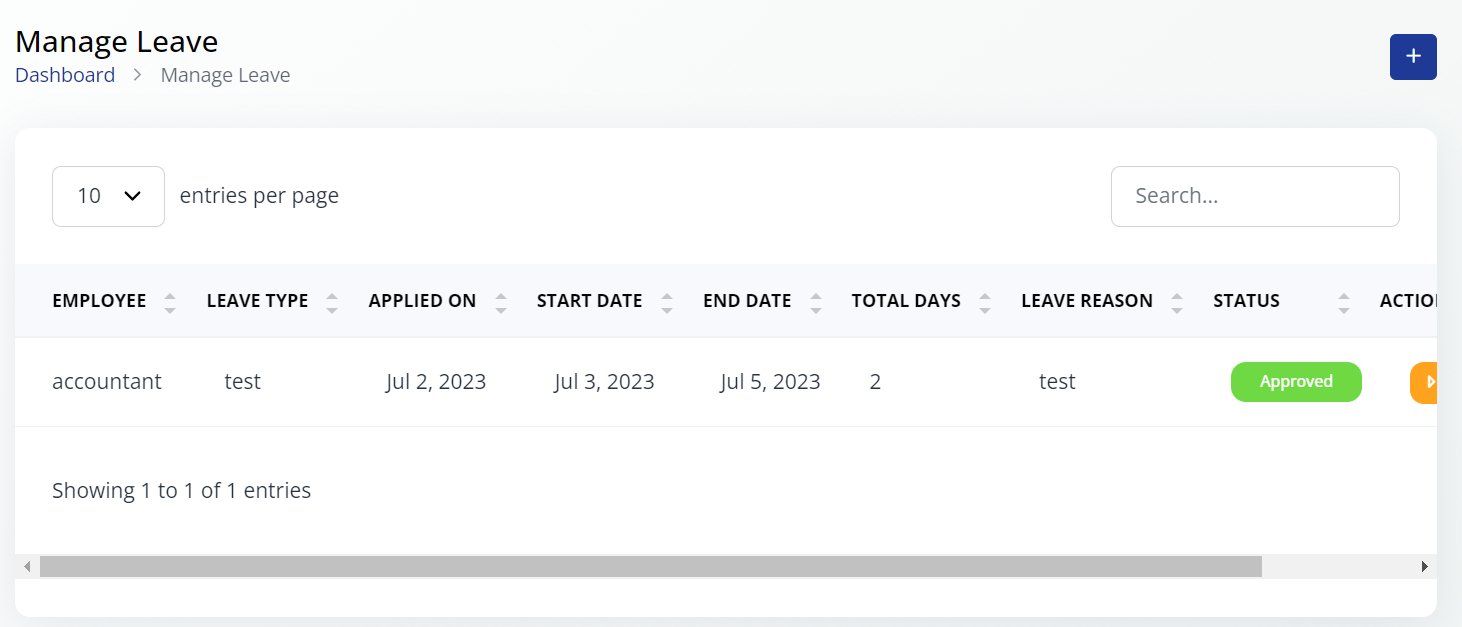Viewport: 1462px width, 627px height.
Task: Open the entries per page dropdown
Action: pos(108,196)
